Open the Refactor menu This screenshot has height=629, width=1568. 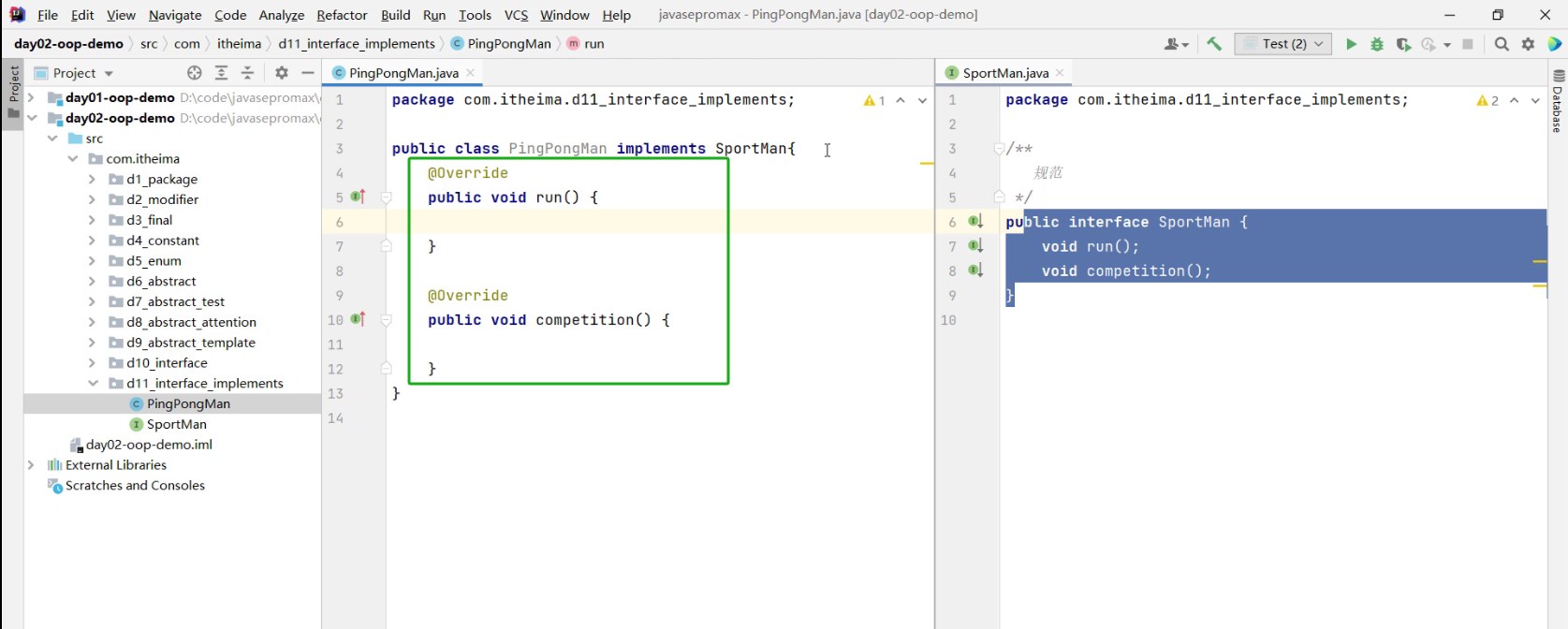[342, 15]
